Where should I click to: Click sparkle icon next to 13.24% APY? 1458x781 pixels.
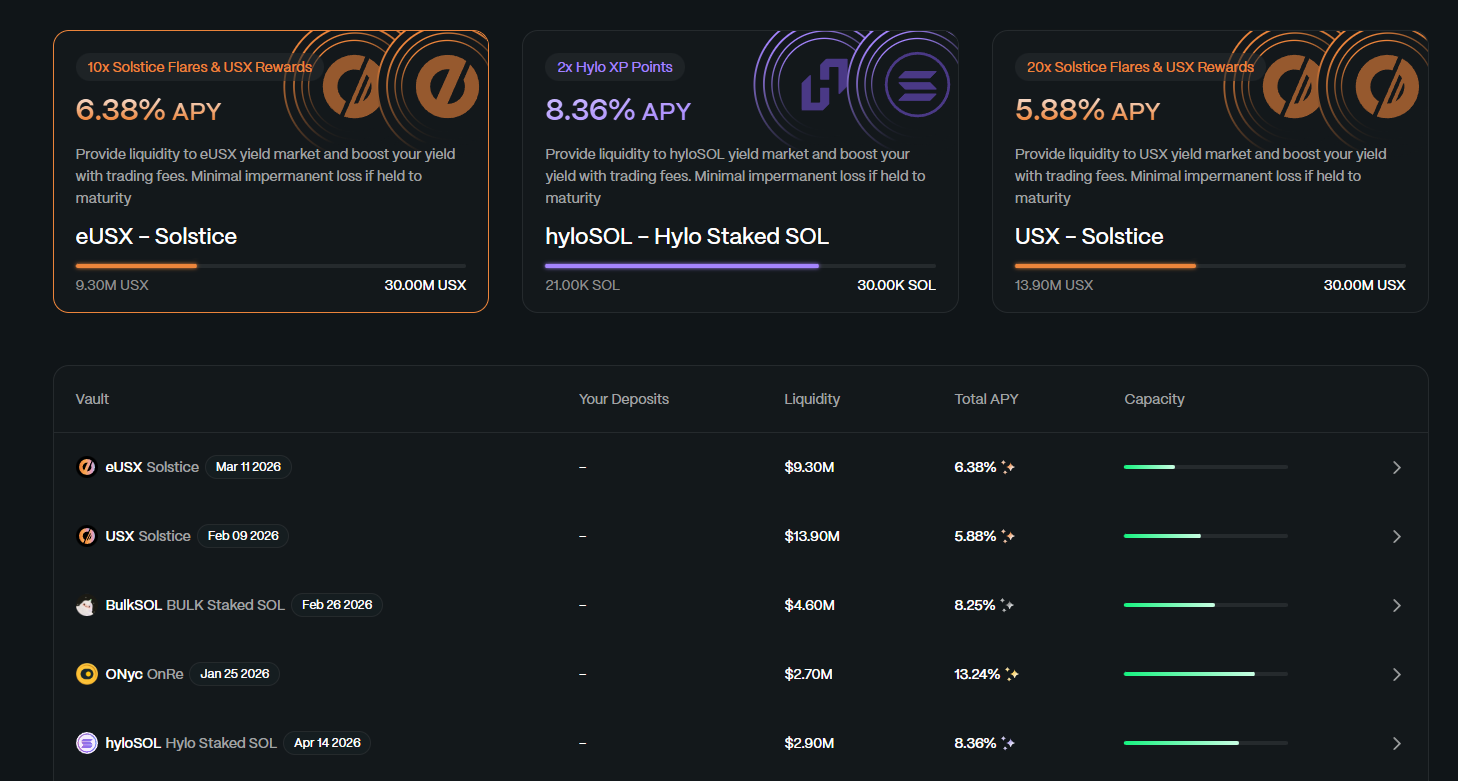(1012, 674)
